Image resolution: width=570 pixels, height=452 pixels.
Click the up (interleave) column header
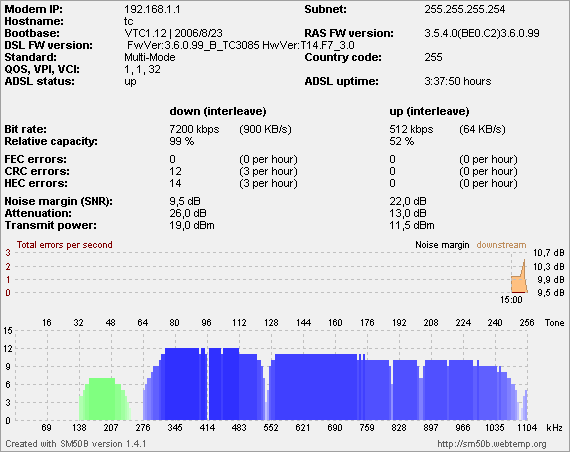(429, 111)
